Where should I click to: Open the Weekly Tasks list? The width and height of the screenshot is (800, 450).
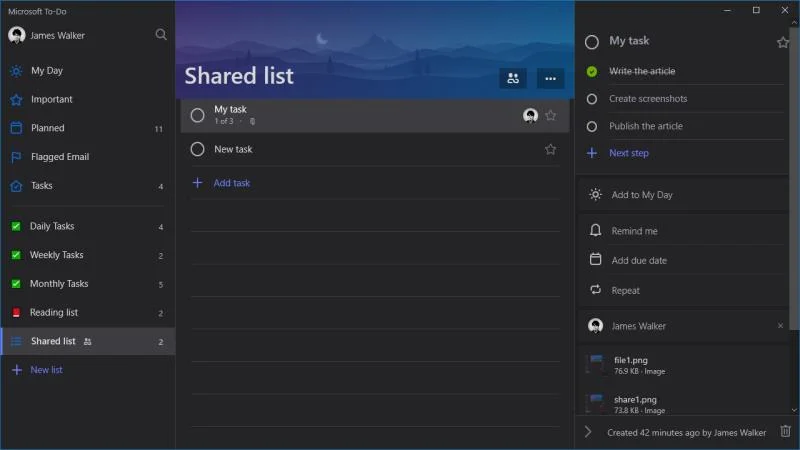pyautogui.click(x=88, y=255)
